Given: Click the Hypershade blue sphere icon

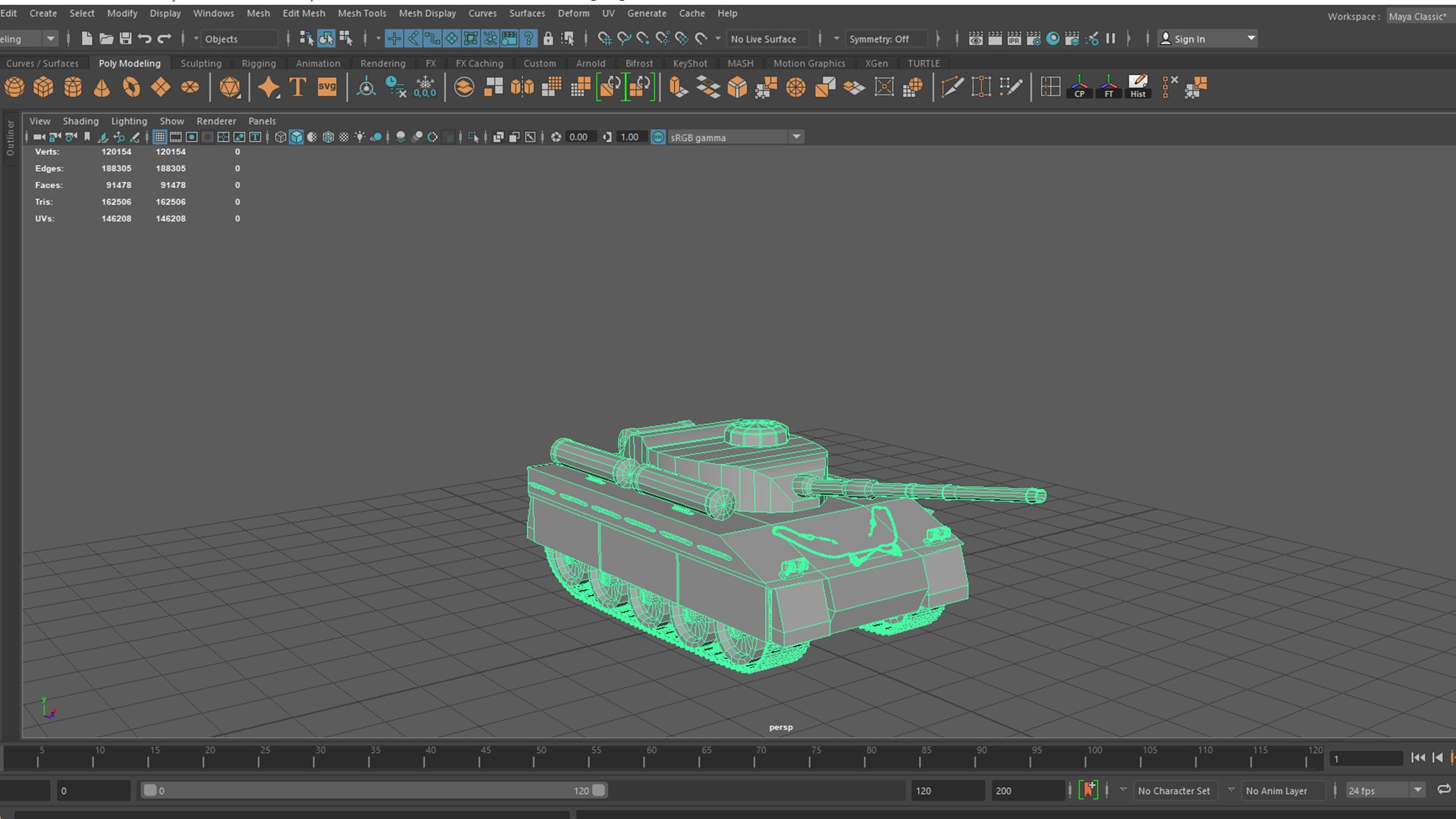Looking at the screenshot, I should click(1053, 39).
